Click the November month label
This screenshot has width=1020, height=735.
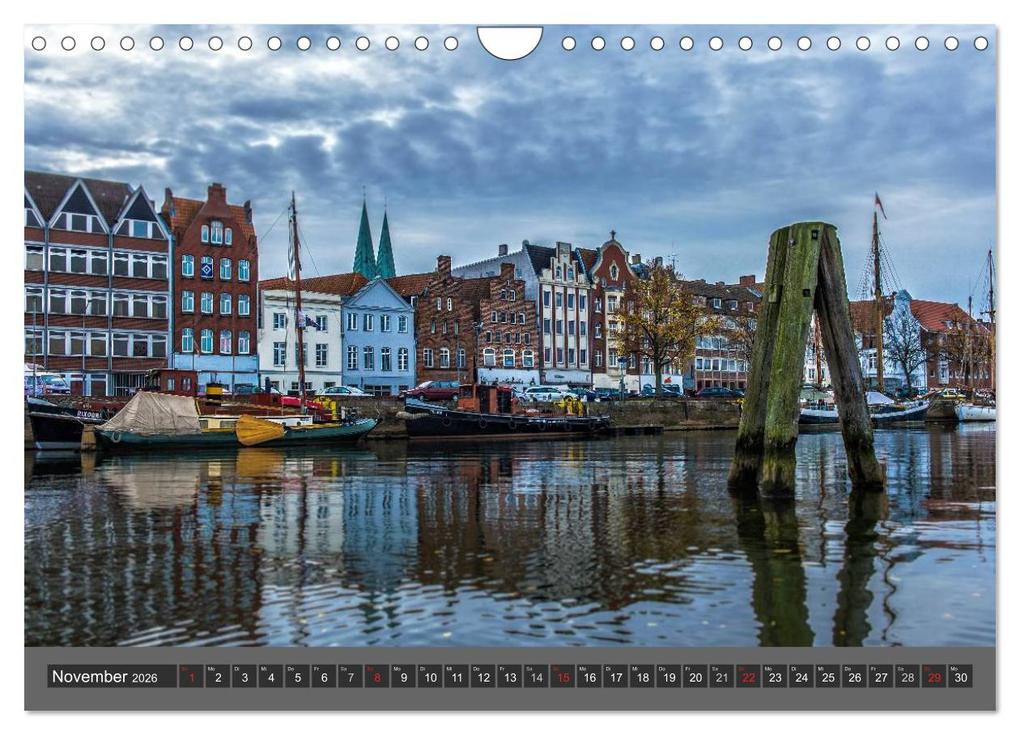(88, 677)
